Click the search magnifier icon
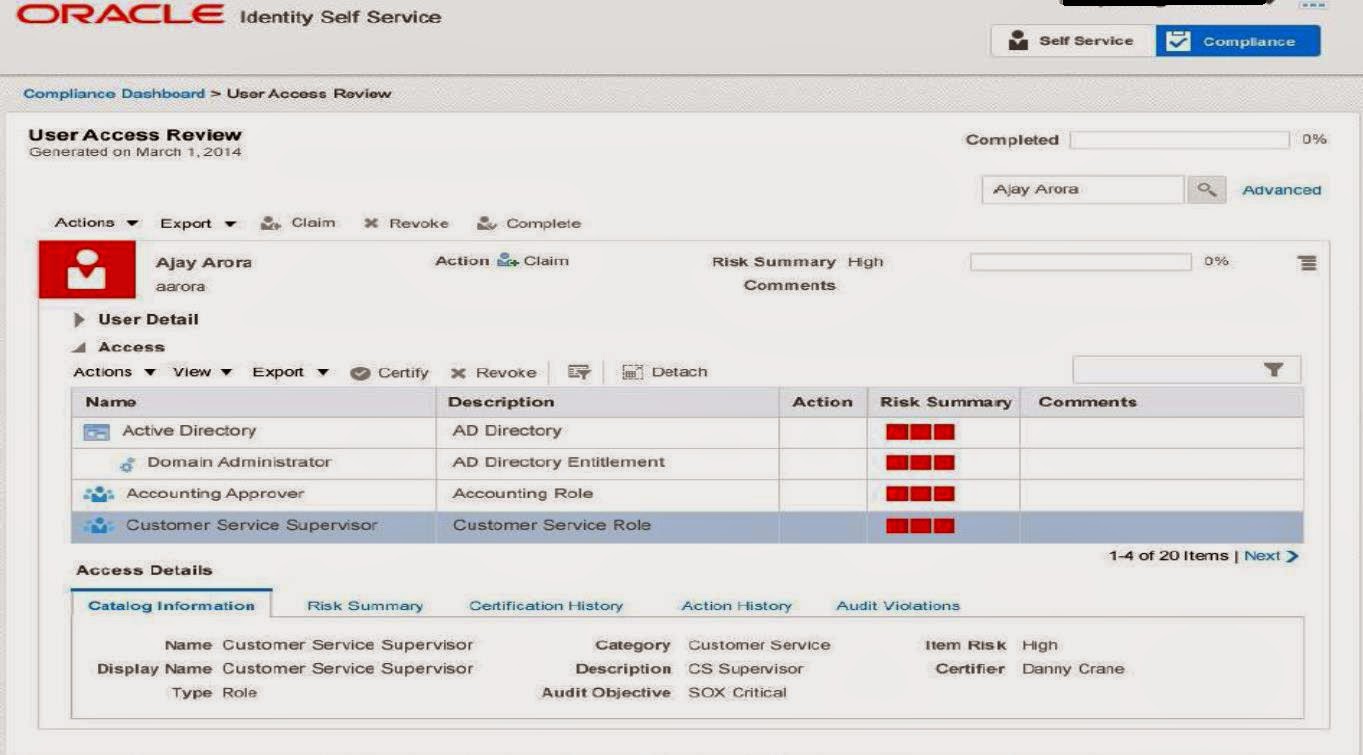The height and width of the screenshot is (755, 1363). [x=1207, y=189]
